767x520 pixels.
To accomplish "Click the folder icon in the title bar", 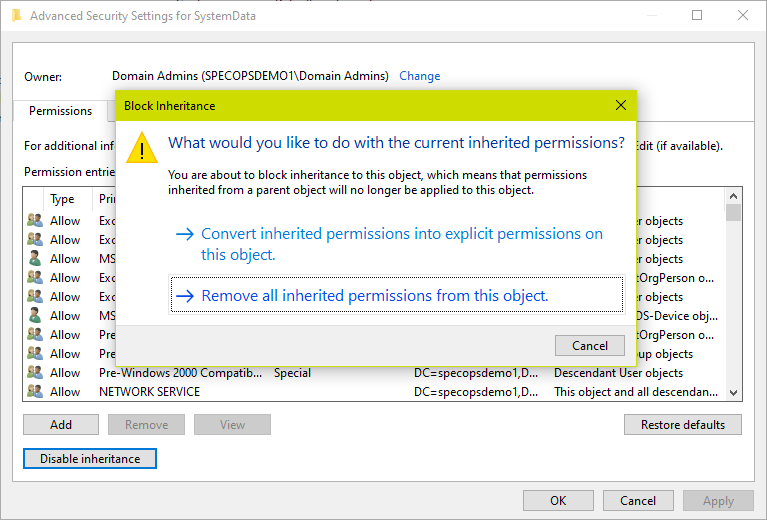I will point(17,16).
